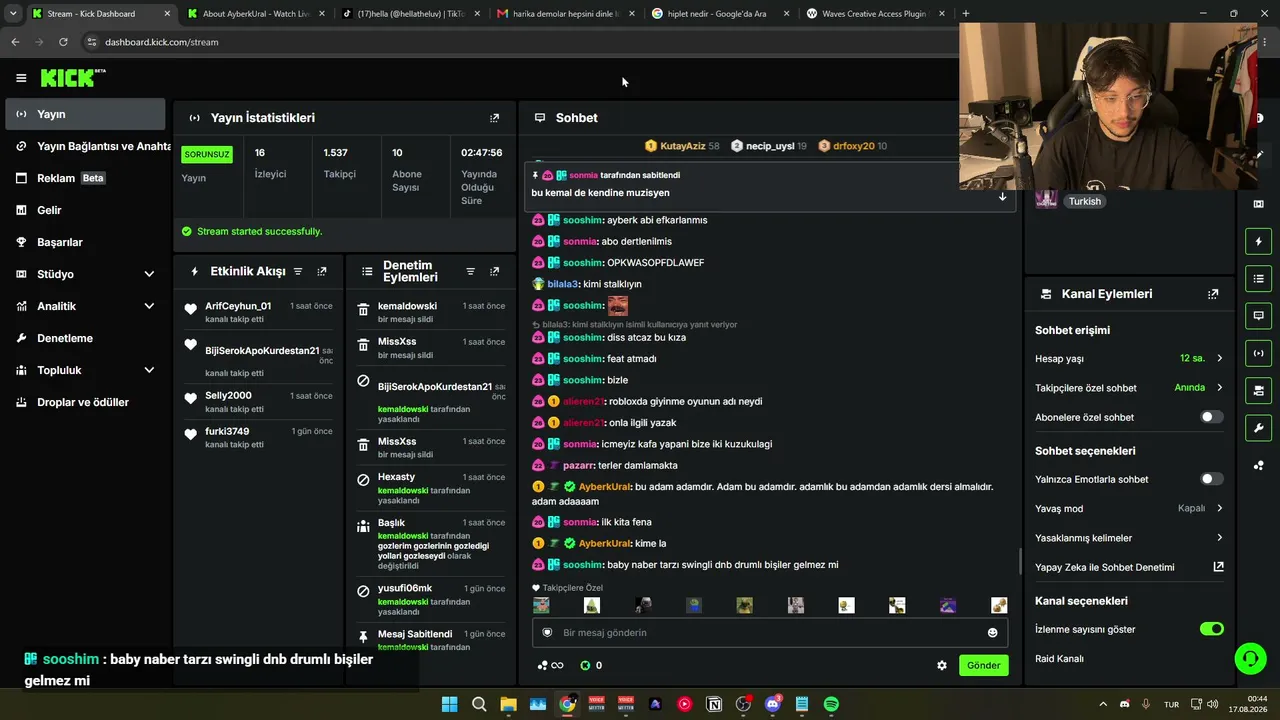Open ArifCeyhun_01 in the activity feed
Image resolution: width=1280 pixels, height=720 pixels.
click(x=238, y=306)
